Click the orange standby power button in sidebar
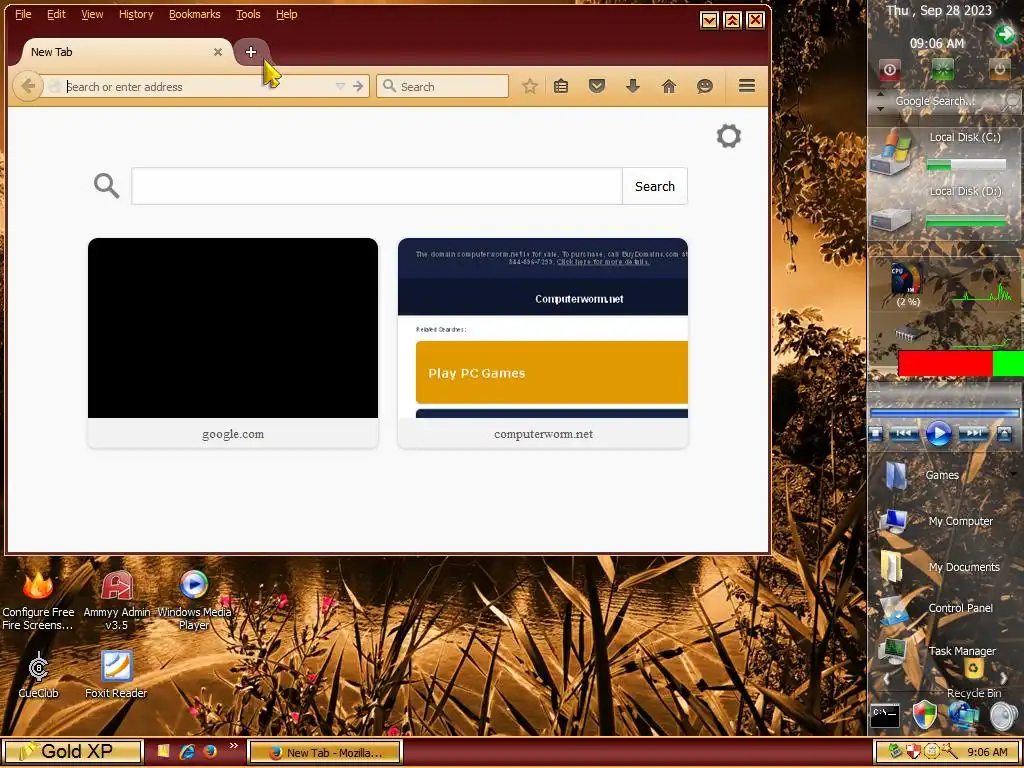The width and height of the screenshot is (1024, 768). [x=999, y=69]
